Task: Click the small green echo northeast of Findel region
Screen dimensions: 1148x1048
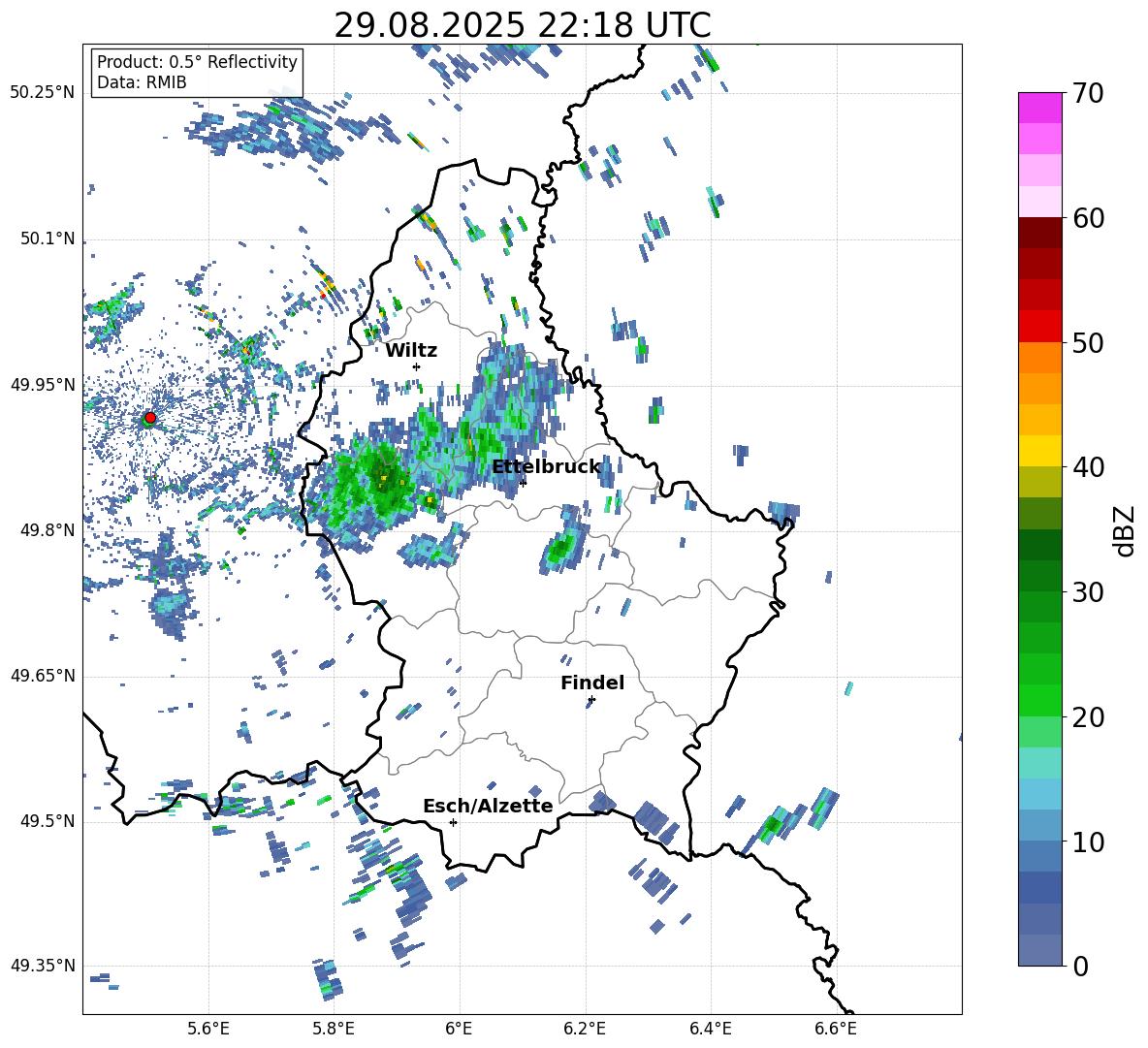Action: [562, 545]
